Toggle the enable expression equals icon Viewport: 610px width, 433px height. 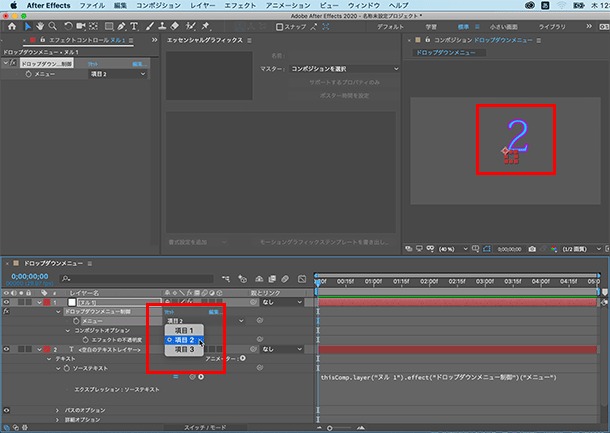pos(176,377)
